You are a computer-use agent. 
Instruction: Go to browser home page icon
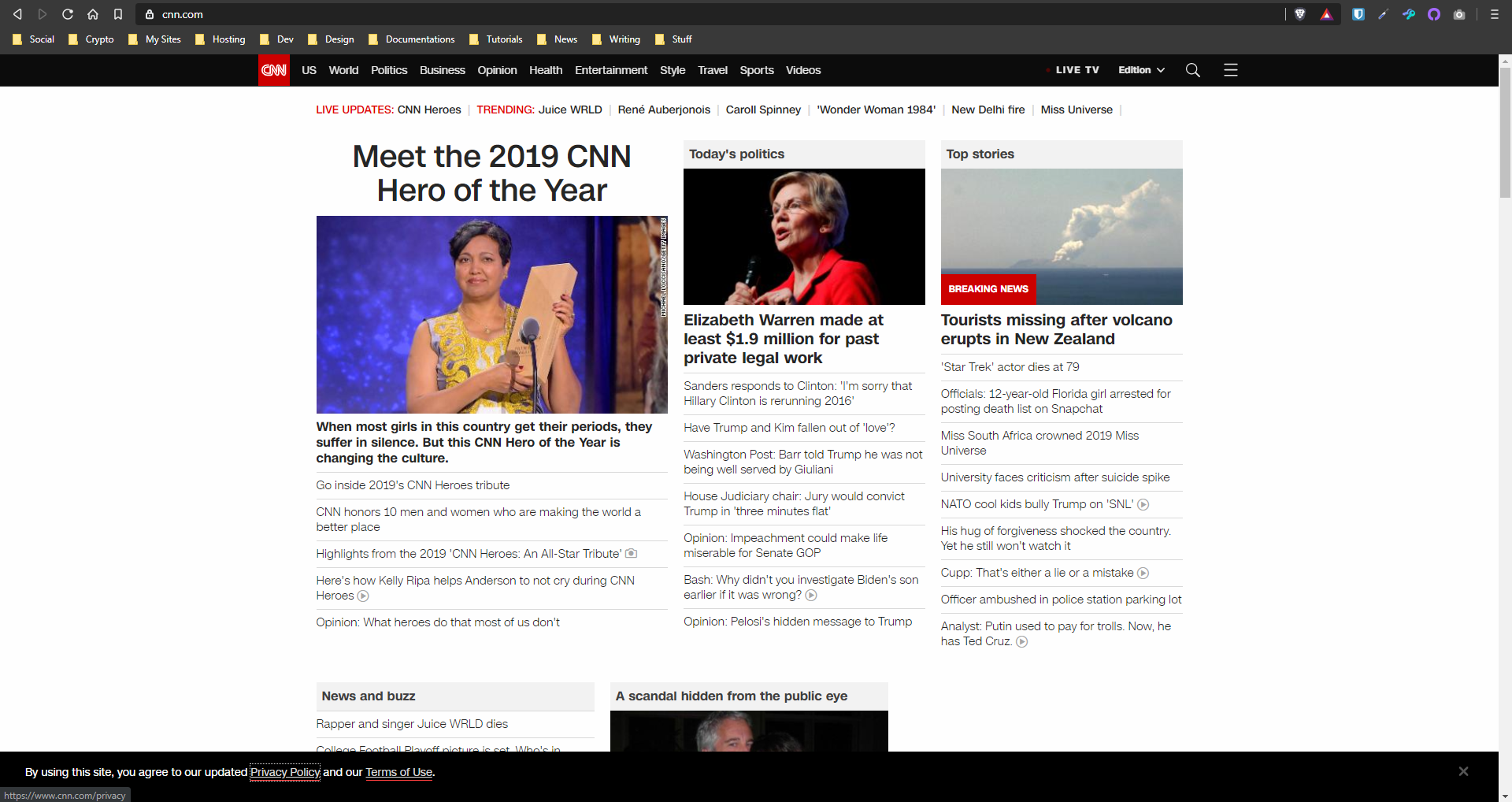click(x=93, y=14)
